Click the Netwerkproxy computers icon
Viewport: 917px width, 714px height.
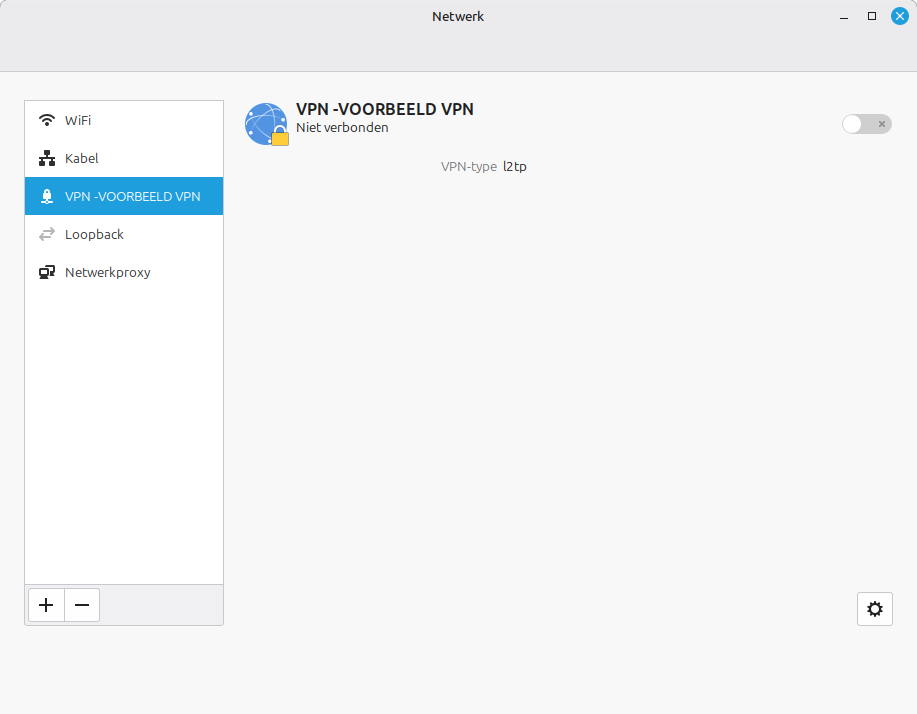[47, 272]
